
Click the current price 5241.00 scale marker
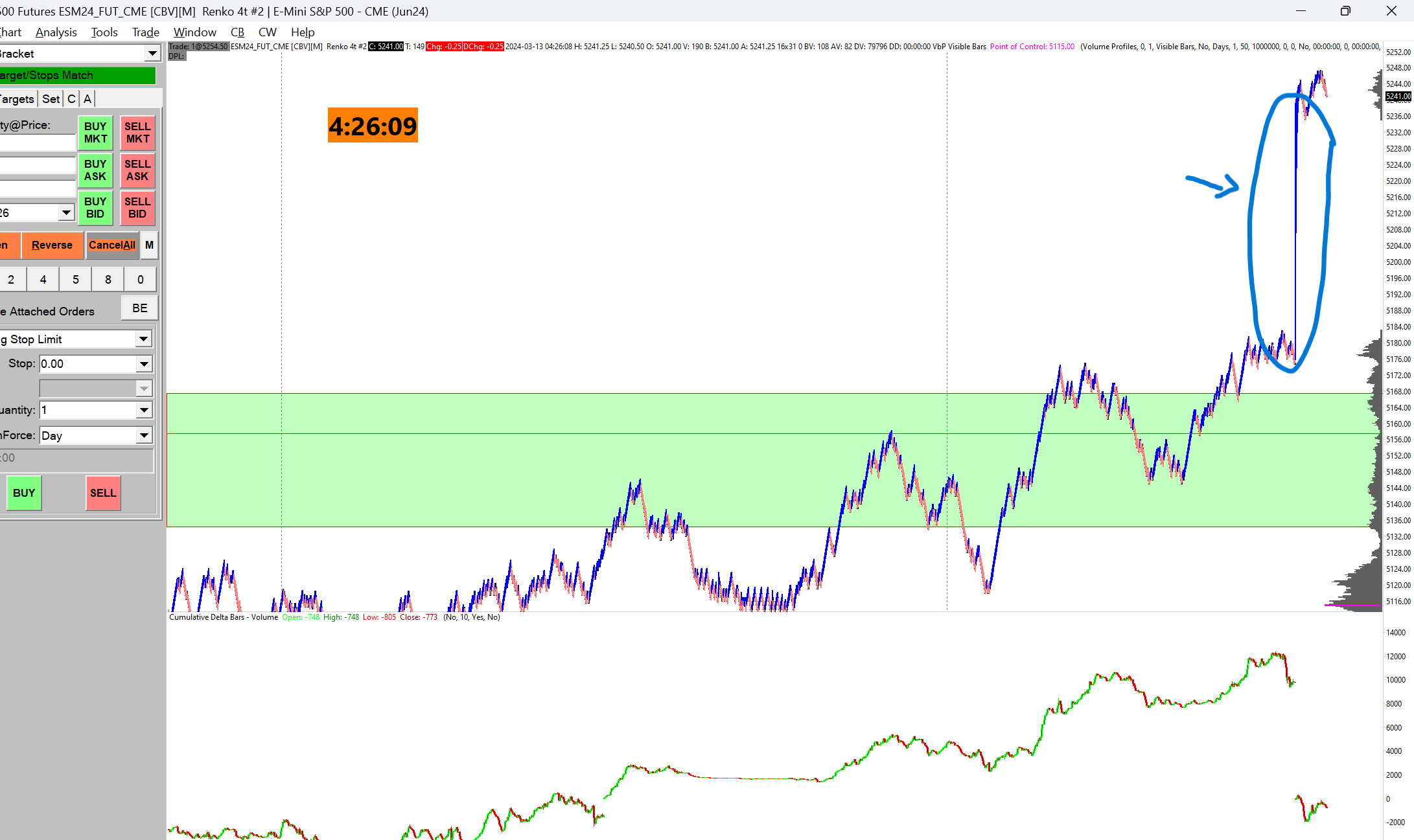coord(1398,96)
